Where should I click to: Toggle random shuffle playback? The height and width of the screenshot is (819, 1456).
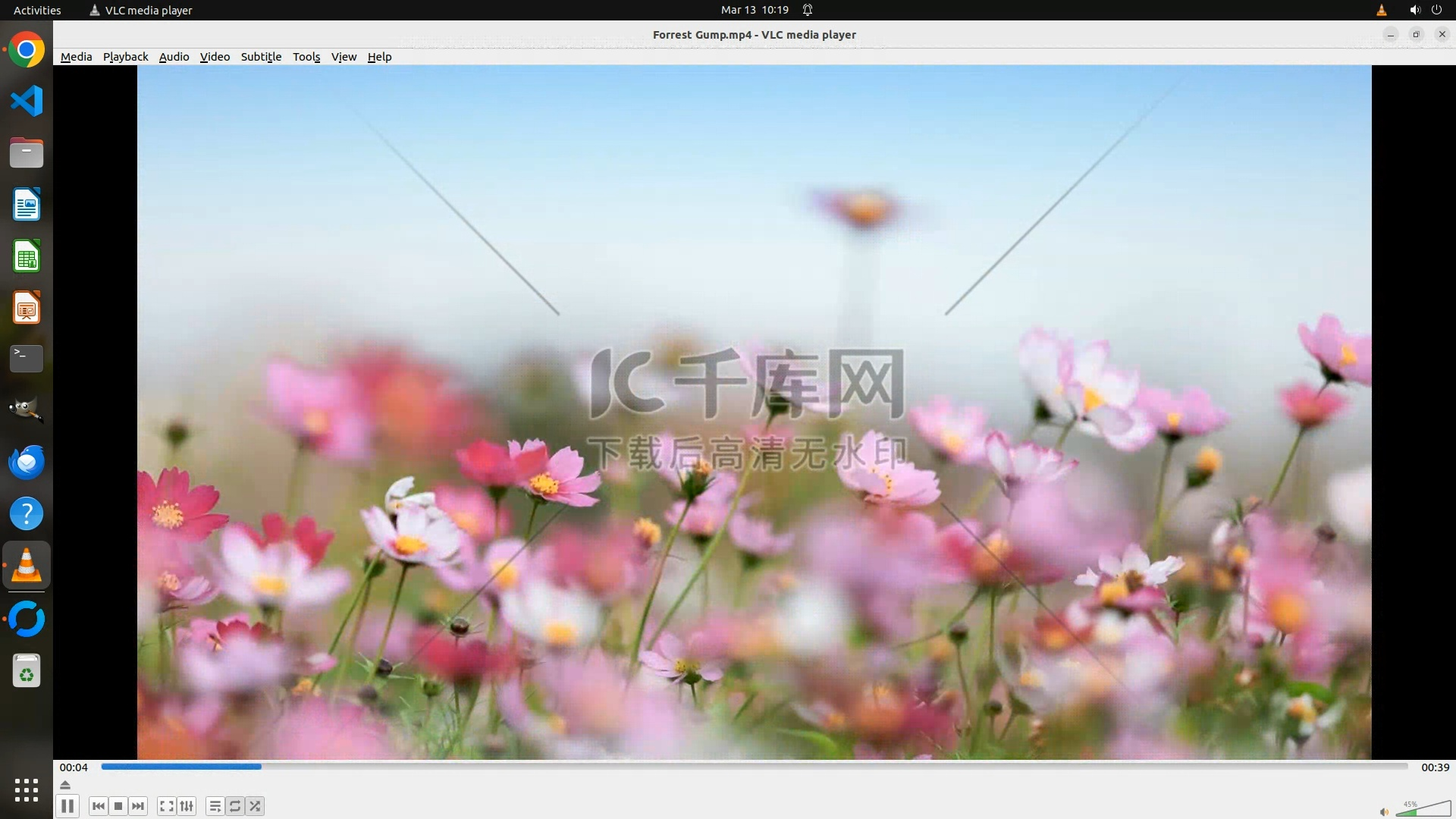click(x=256, y=806)
